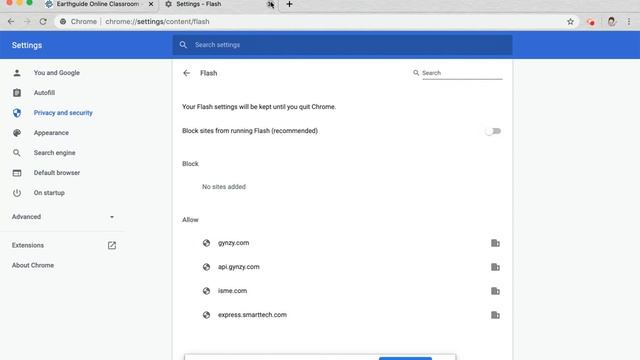
Task: Click the Extensions external-link icon
Action: tap(112, 245)
